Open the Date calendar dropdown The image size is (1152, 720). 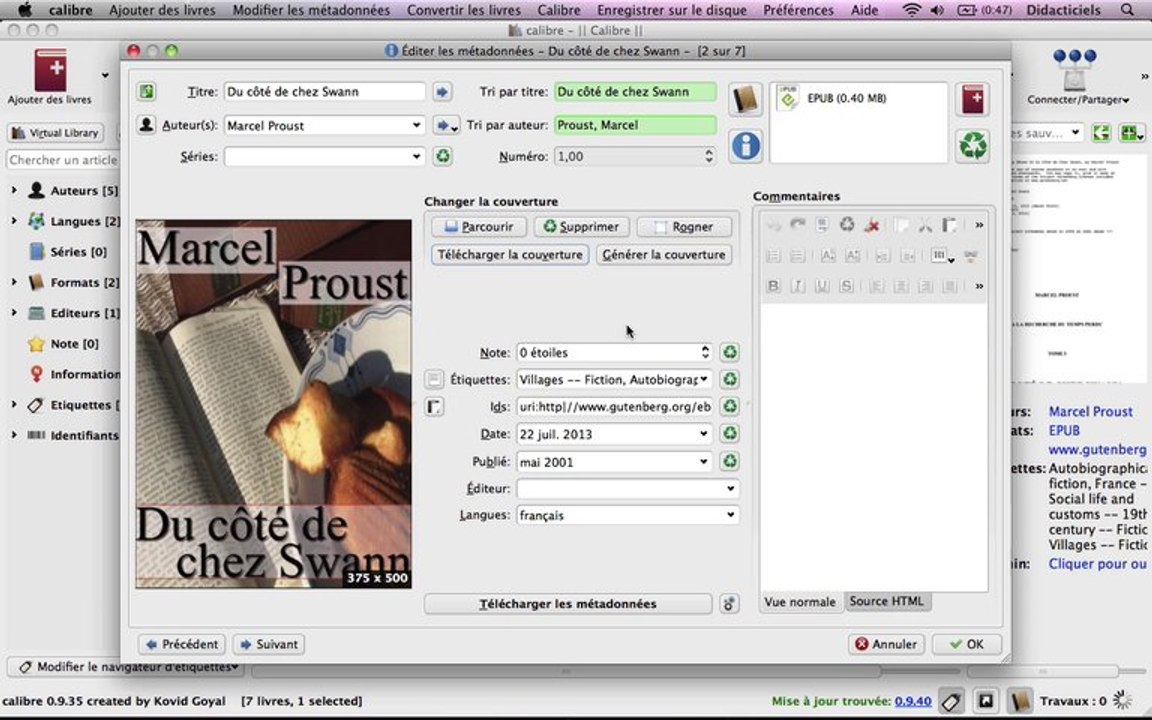704,434
